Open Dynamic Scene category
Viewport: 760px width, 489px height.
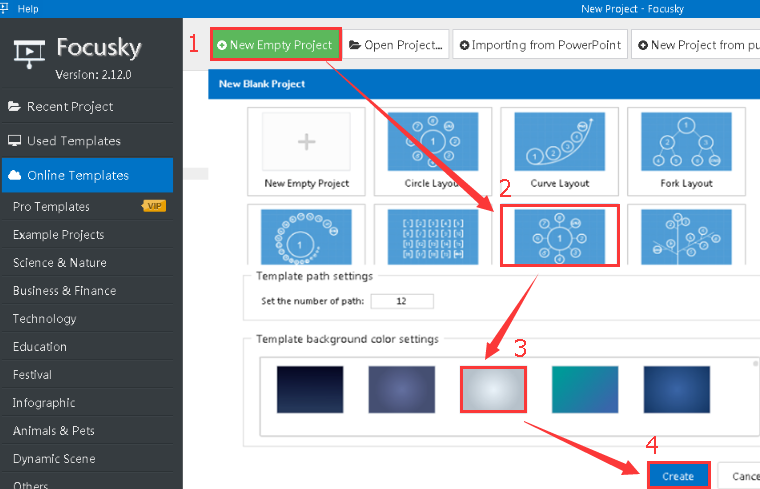[87, 458]
